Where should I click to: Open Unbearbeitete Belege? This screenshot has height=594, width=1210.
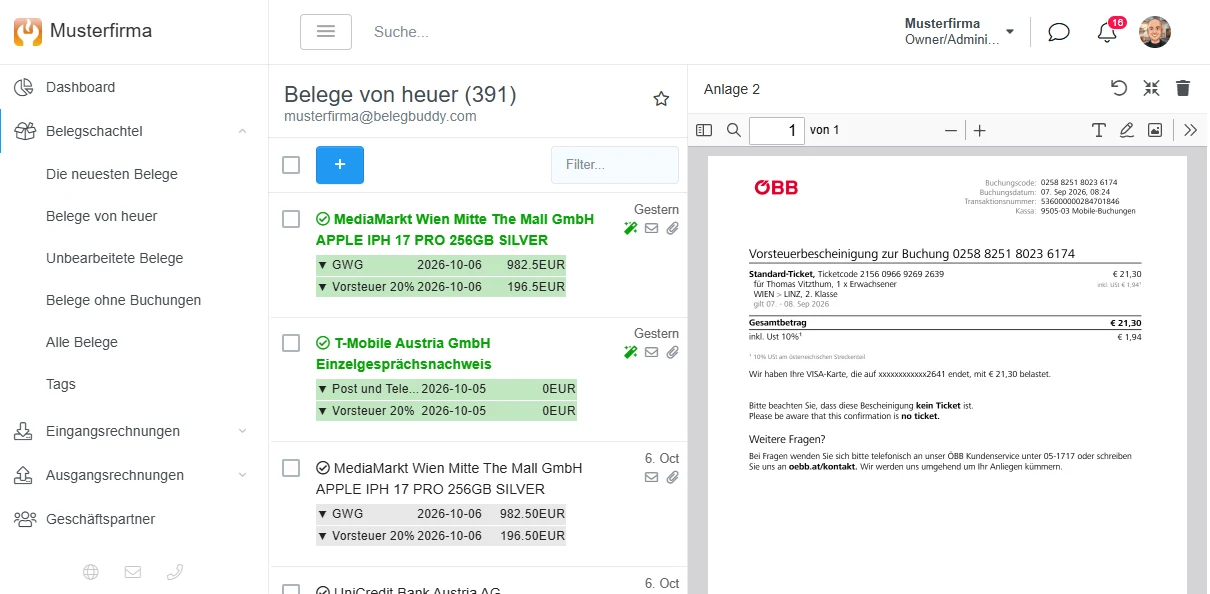tap(115, 258)
